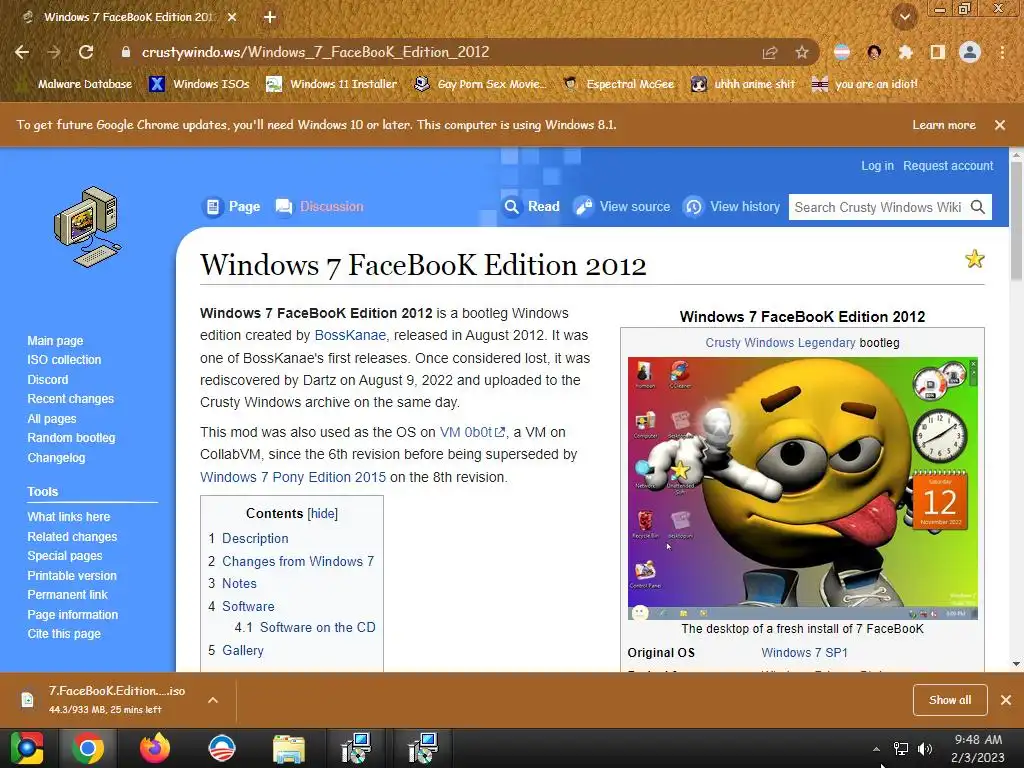1024x768 pixels.
Task: Open a new tab with the plus button
Action: tap(270, 17)
